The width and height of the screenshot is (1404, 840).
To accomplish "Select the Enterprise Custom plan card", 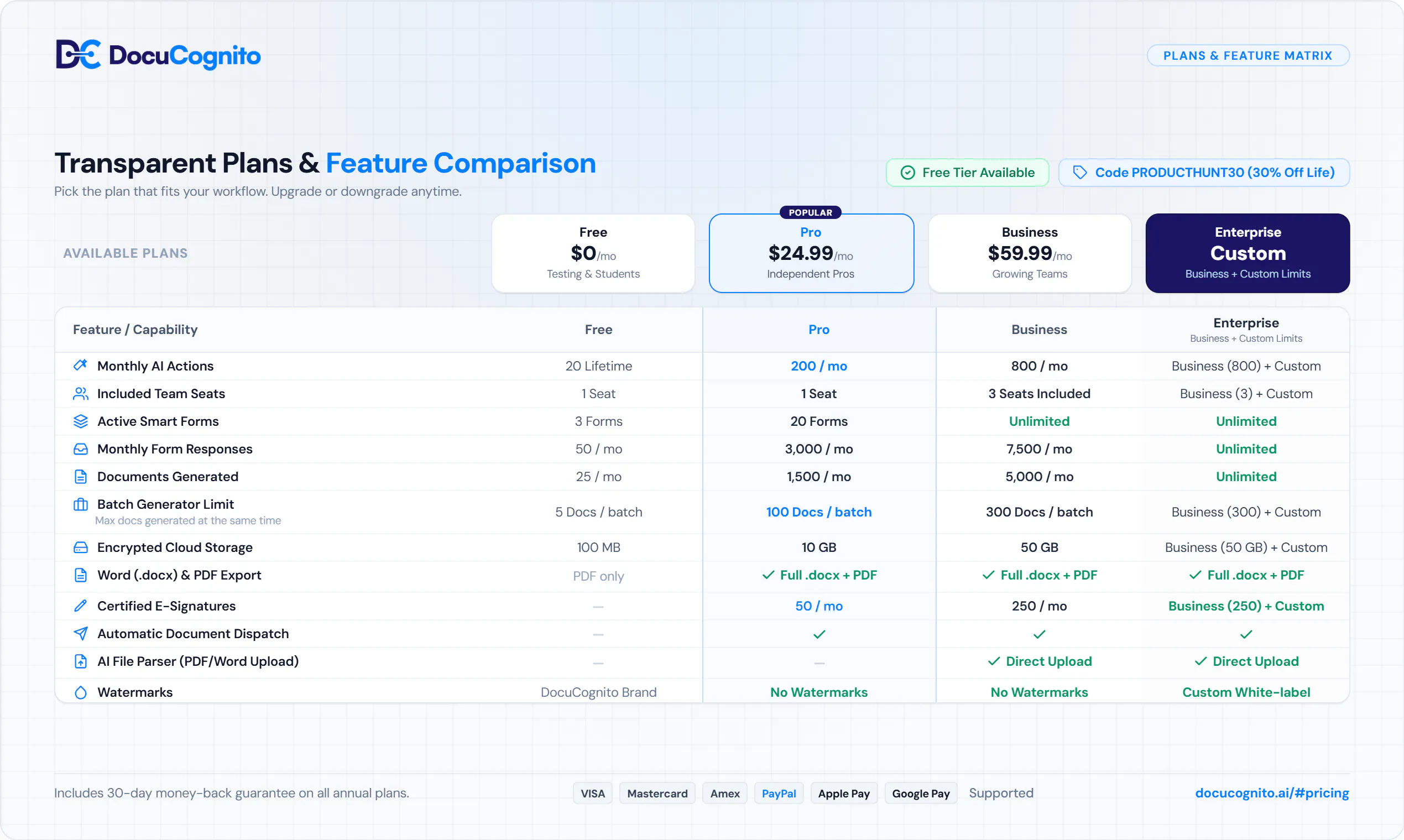I will click(1248, 253).
